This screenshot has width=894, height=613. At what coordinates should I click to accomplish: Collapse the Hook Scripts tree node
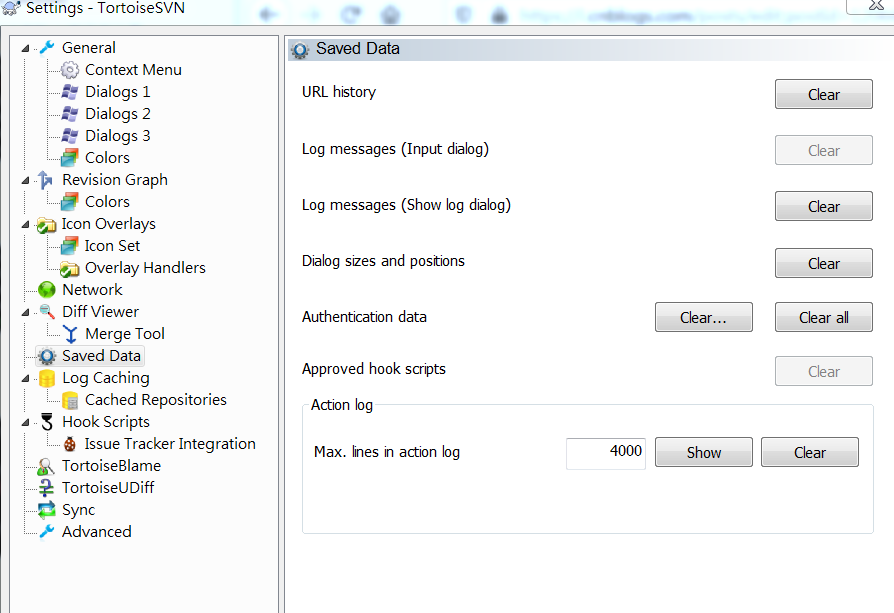(x=25, y=423)
